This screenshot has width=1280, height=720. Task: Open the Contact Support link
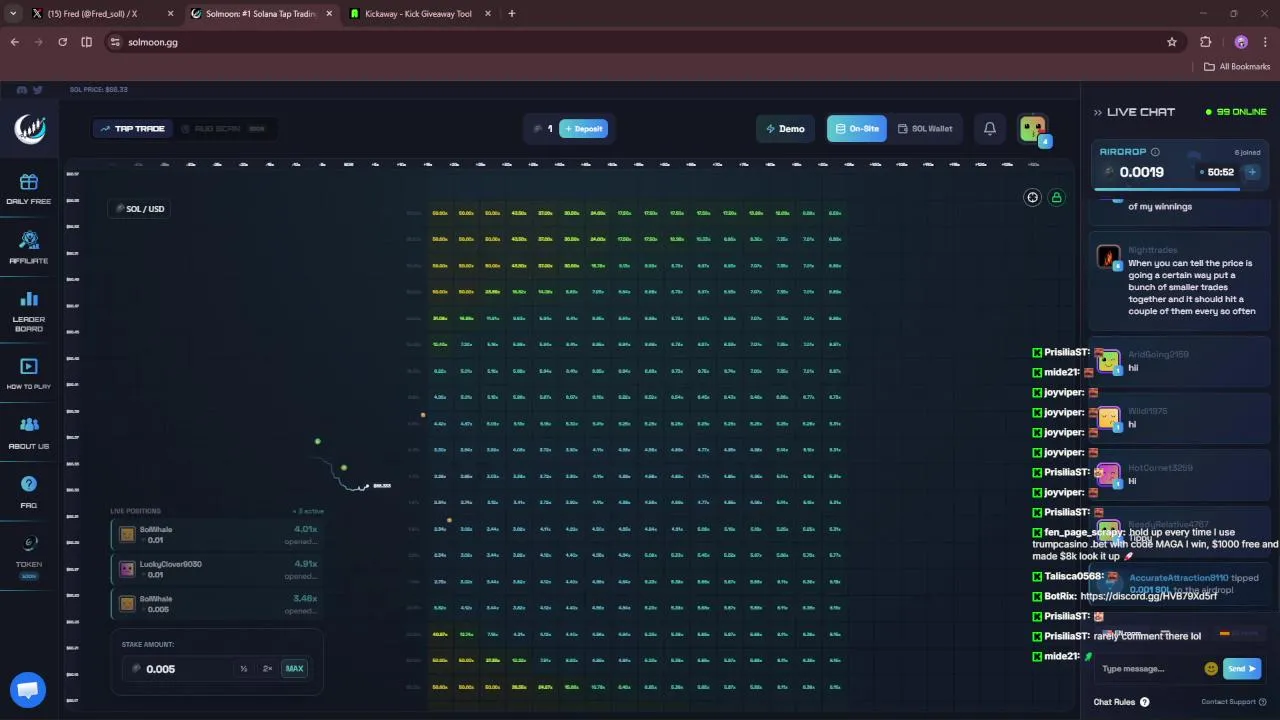[x=1234, y=702]
